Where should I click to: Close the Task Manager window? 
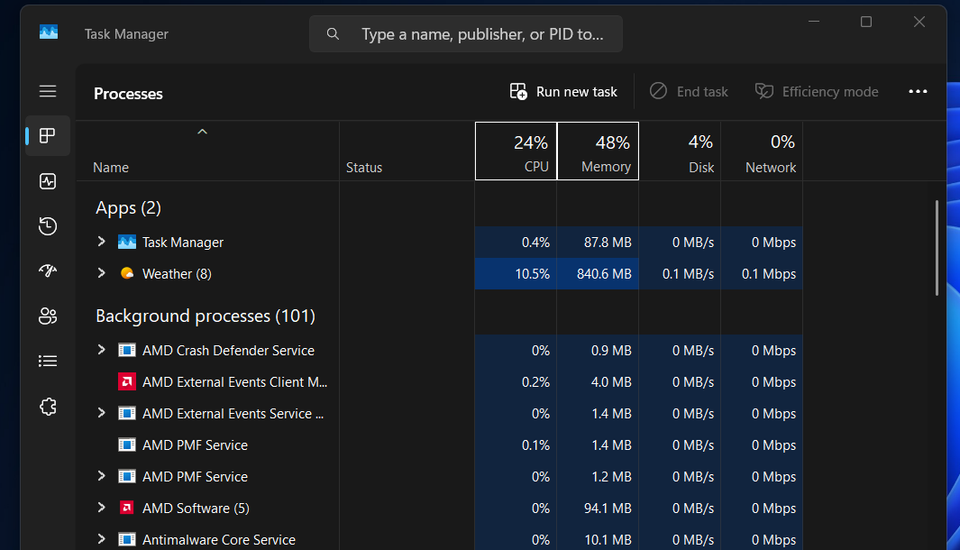(919, 22)
